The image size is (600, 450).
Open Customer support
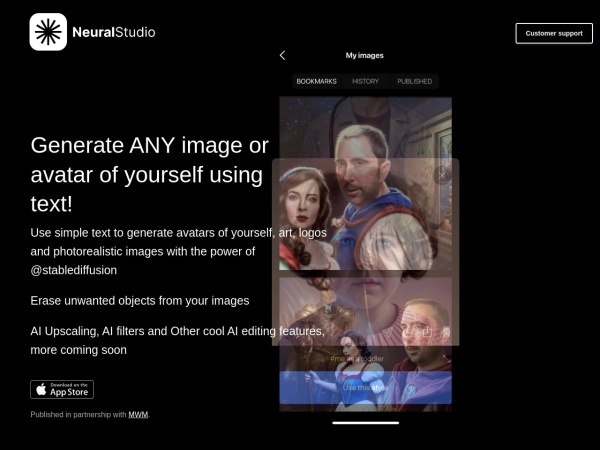tap(553, 33)
